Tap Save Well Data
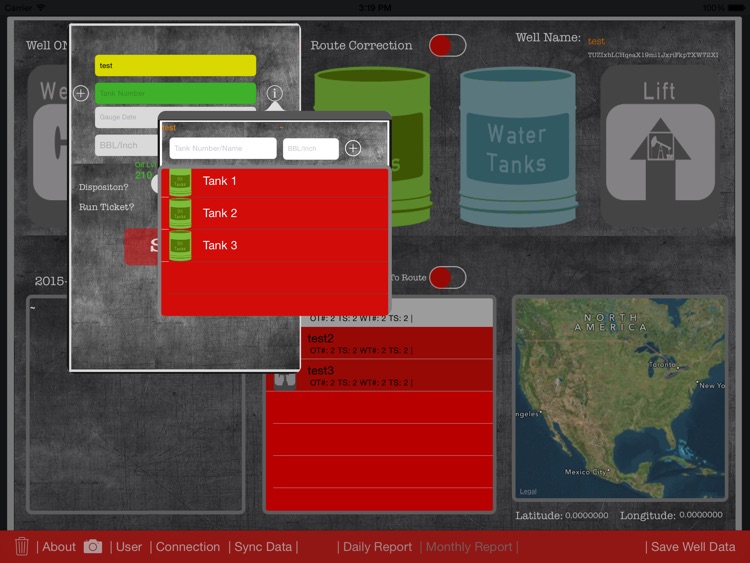This screenshot has width=750, height=563. pyautogui.click(x=693, y=547)
